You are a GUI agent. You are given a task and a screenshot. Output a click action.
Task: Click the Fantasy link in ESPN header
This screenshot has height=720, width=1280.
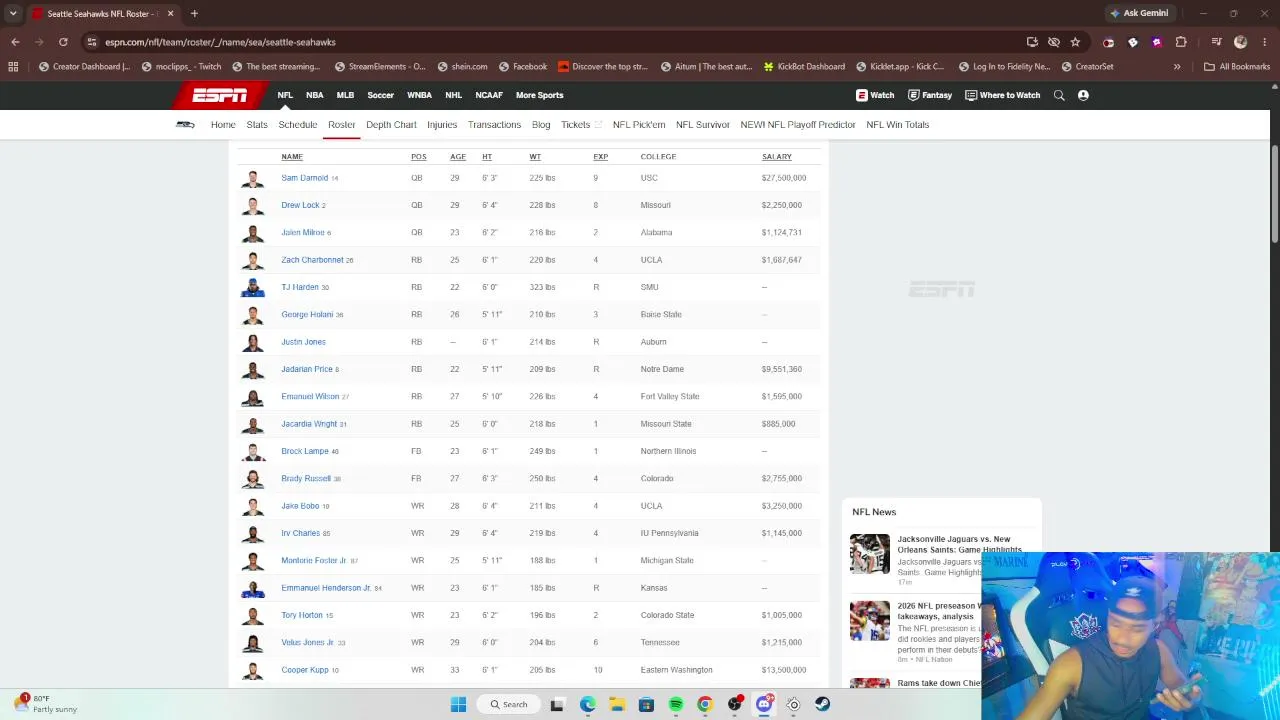click(x=930, y=95)
